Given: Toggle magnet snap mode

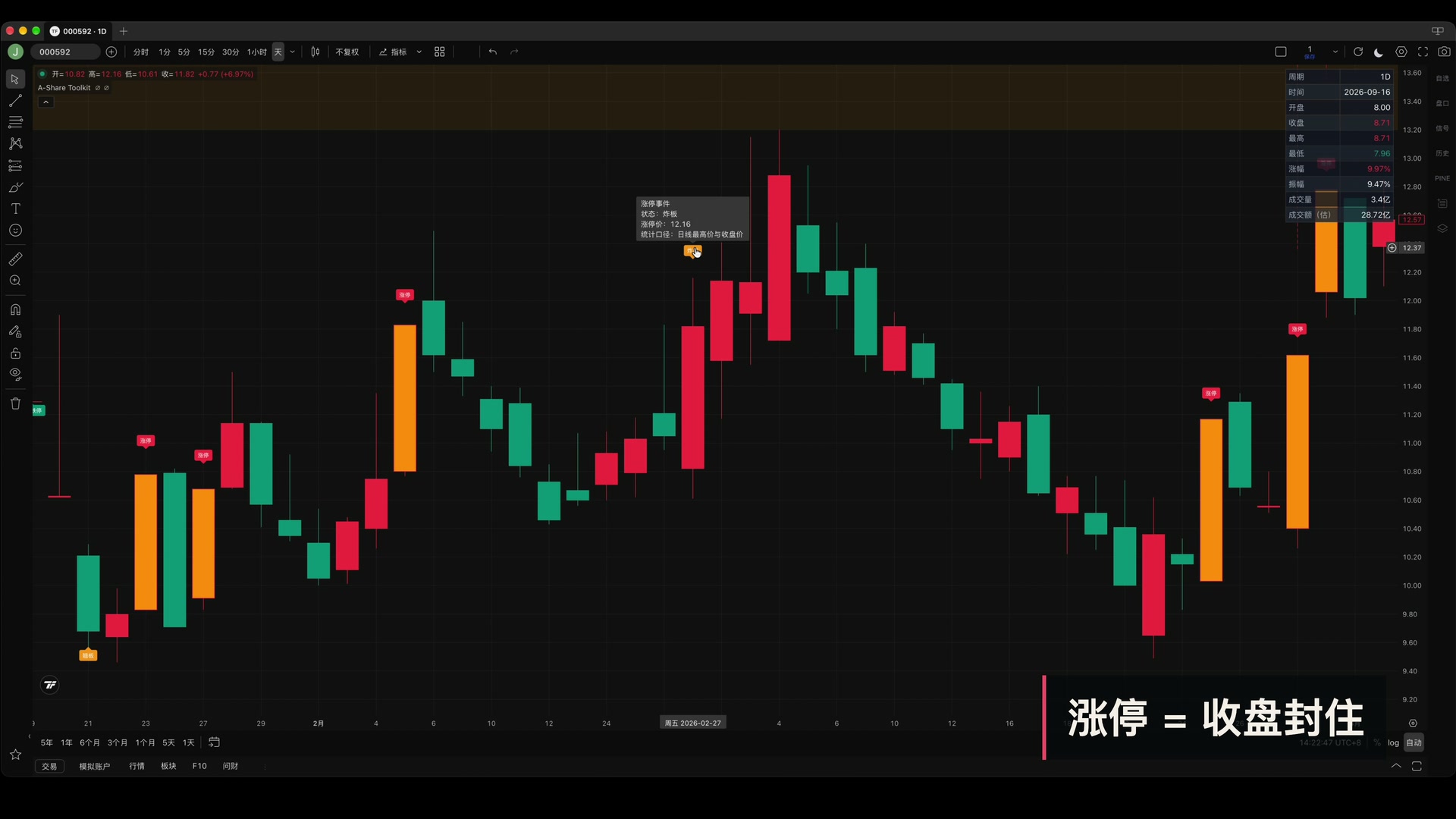Looking at the screenshot, I should [x=15, y=309].
